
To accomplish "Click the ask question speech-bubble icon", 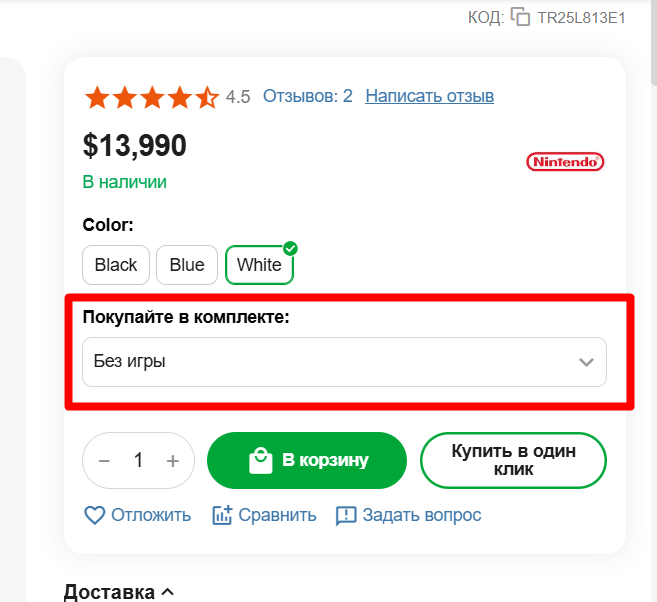I will (x=346, y=516).
